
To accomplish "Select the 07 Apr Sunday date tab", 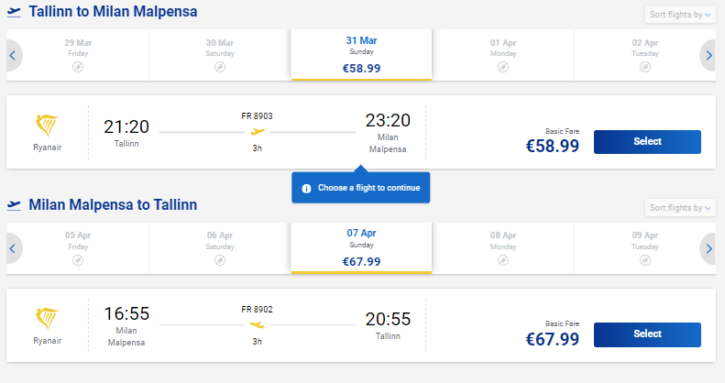I will click(362, 248).
